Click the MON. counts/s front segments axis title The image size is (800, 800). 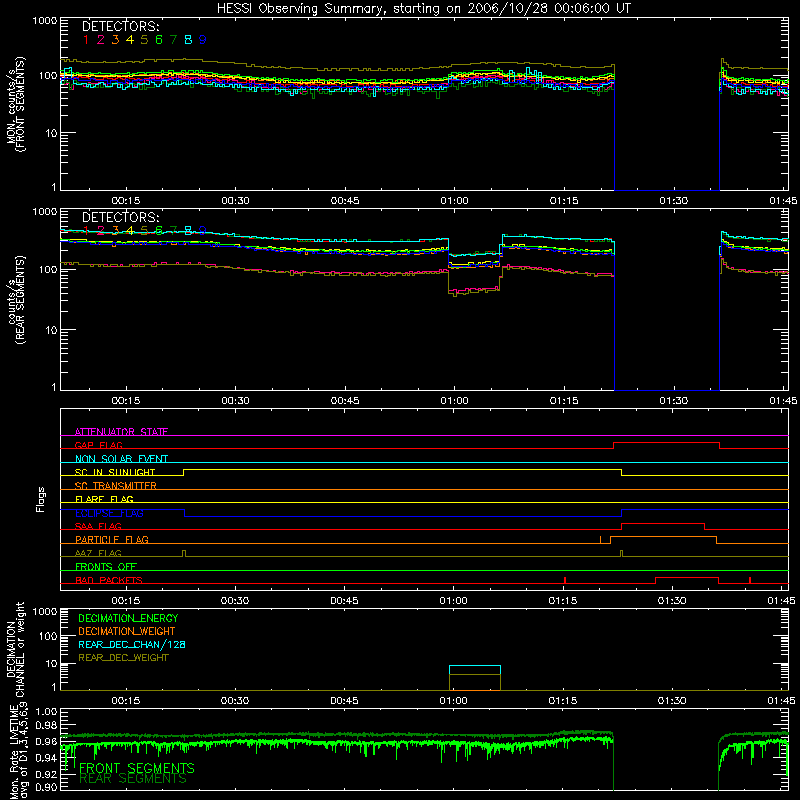[x=16, y=104]
